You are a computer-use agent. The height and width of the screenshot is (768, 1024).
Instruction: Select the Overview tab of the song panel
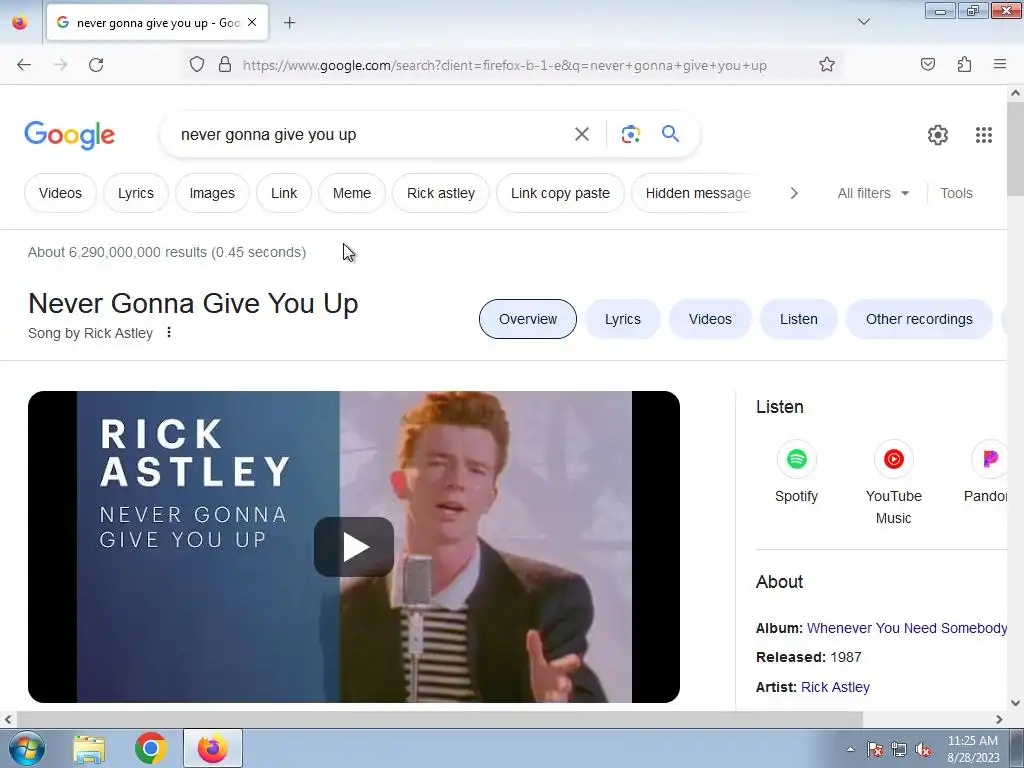click(528, 319)
